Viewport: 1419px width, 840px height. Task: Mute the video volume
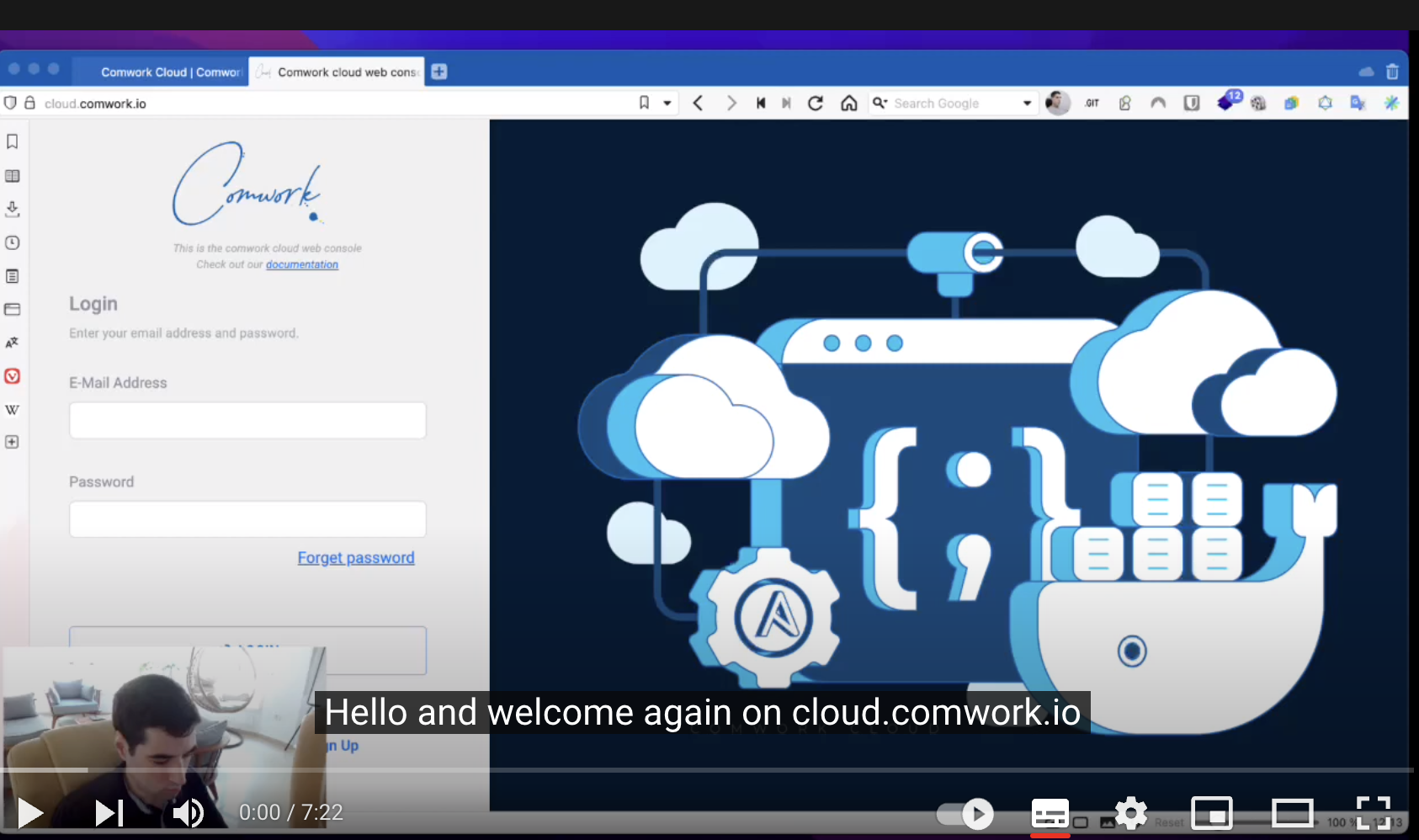click(x=188, y=812)
